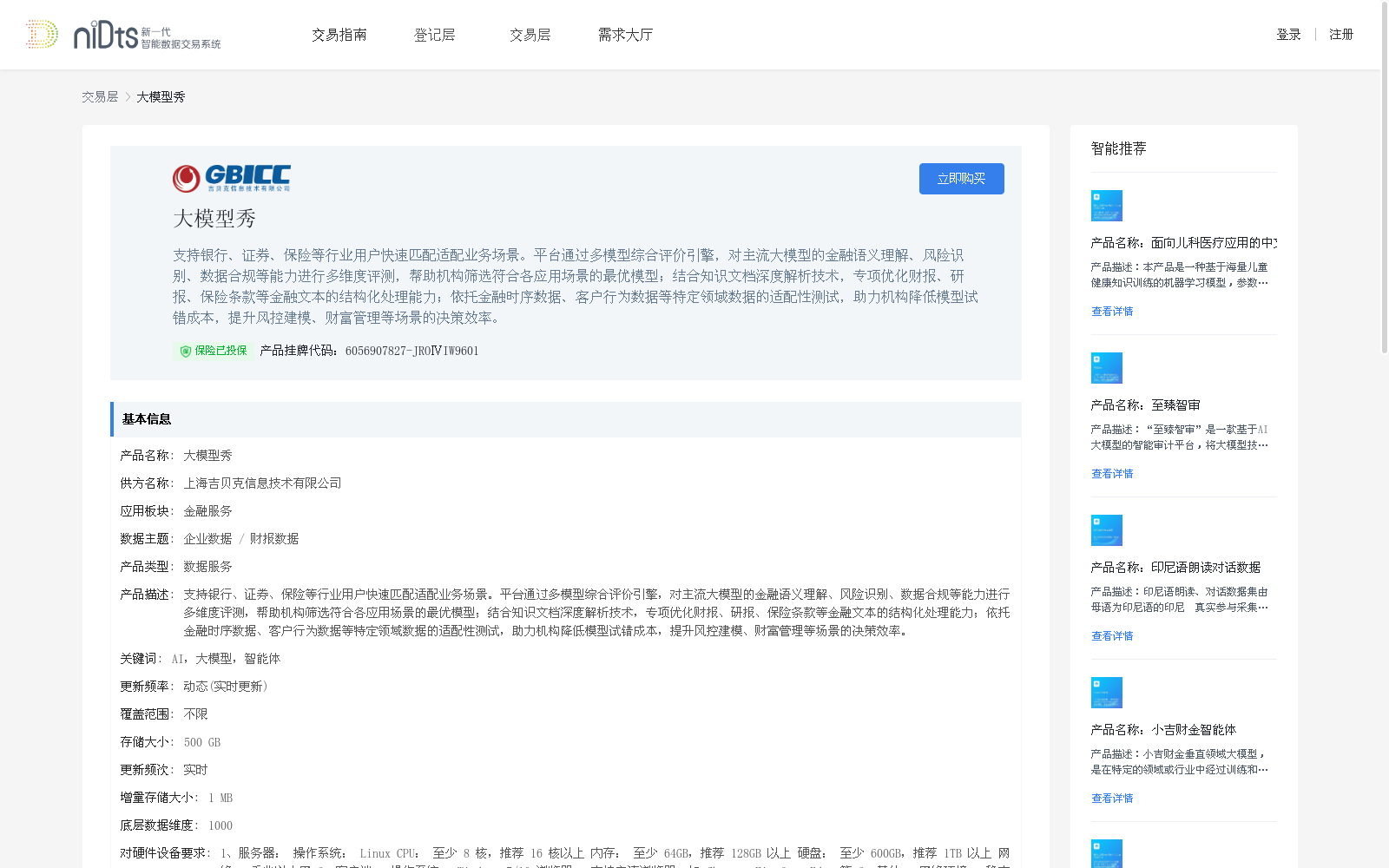Click the 保险已投保 shield icon

185,351
